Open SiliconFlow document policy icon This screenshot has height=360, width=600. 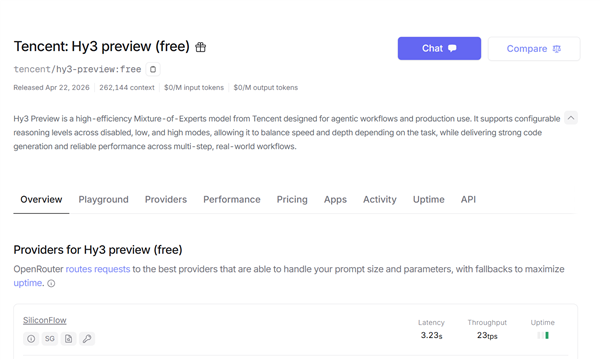pyautogui.click(x=68, y=339)
